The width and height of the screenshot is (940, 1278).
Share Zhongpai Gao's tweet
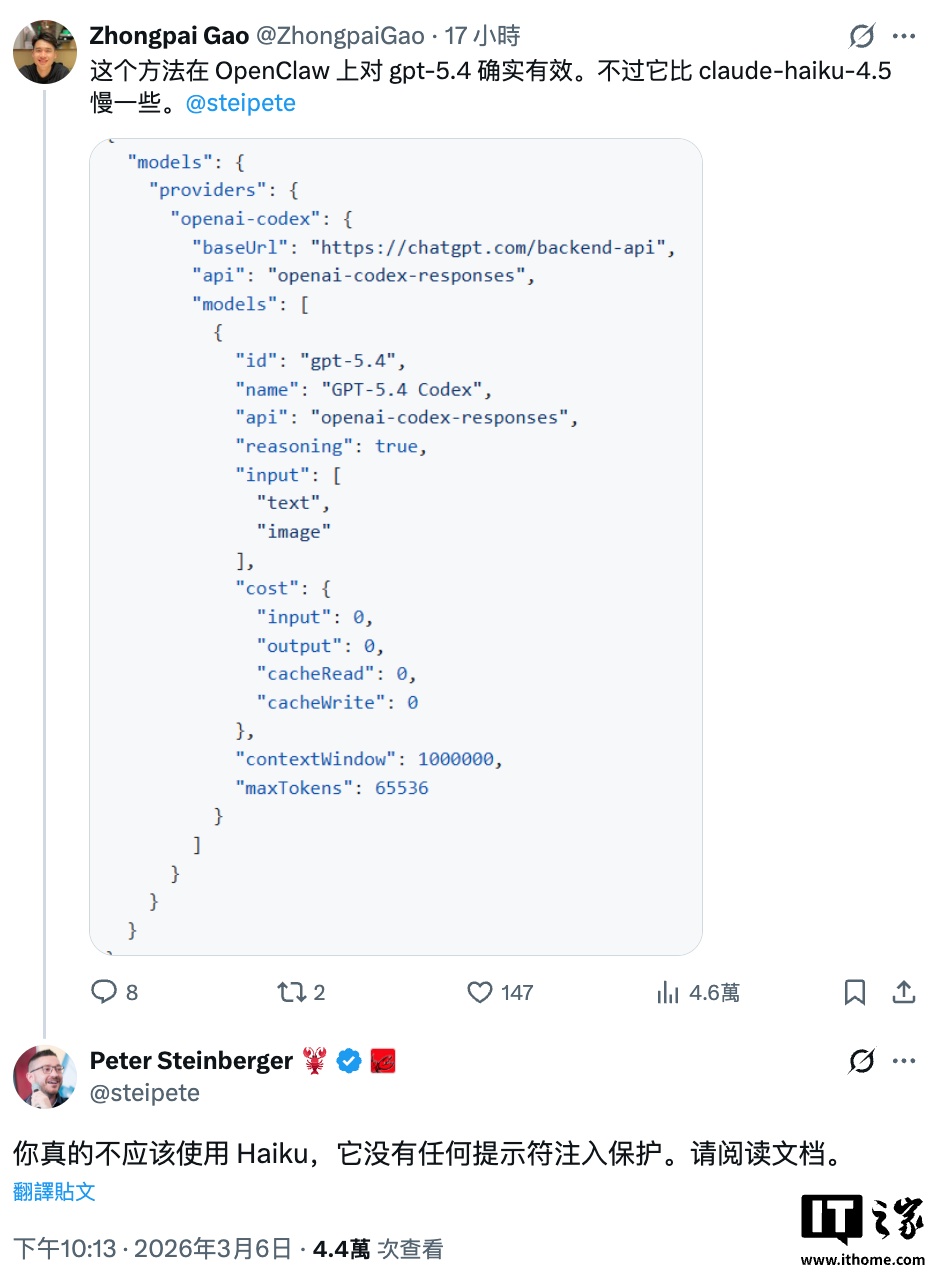(904, 992)
